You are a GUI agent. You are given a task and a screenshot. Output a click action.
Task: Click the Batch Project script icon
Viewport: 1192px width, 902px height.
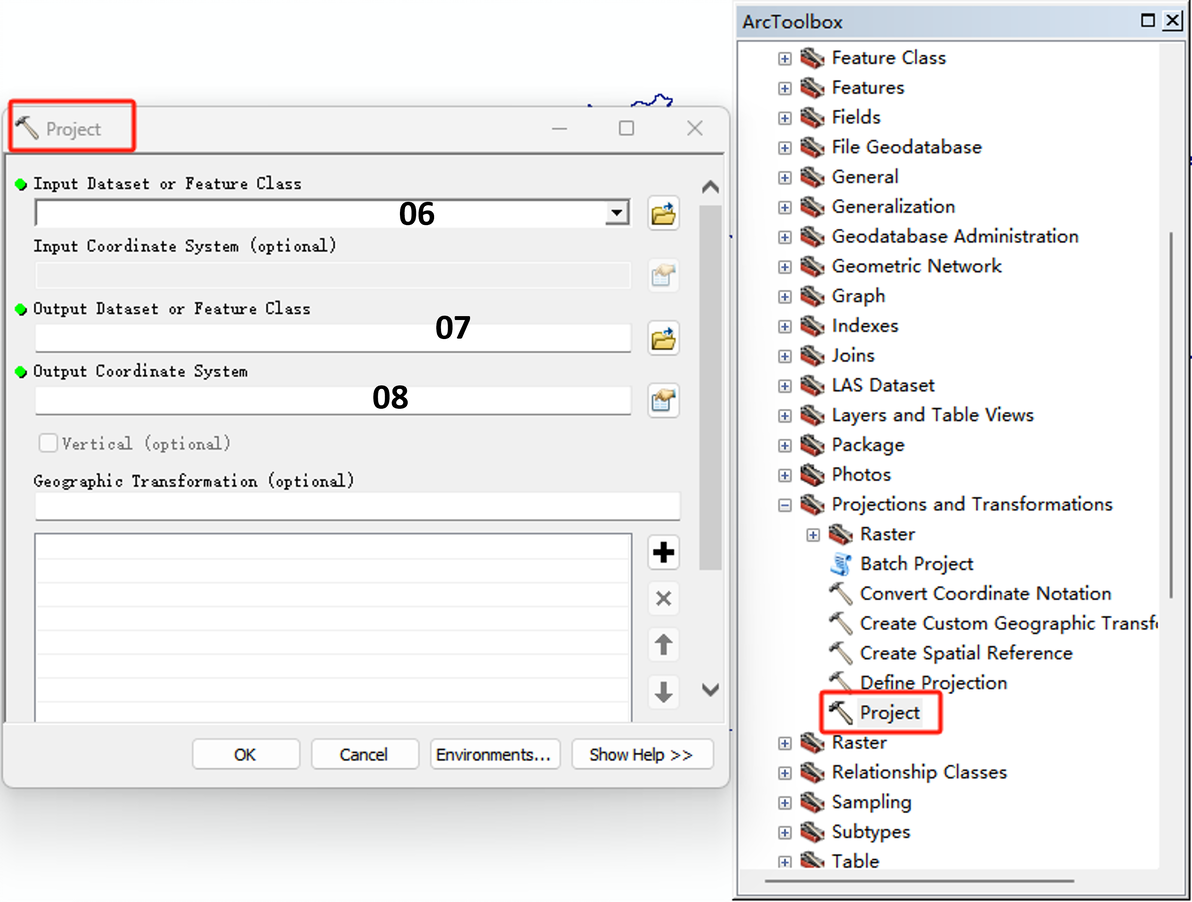tap(840, 564)
